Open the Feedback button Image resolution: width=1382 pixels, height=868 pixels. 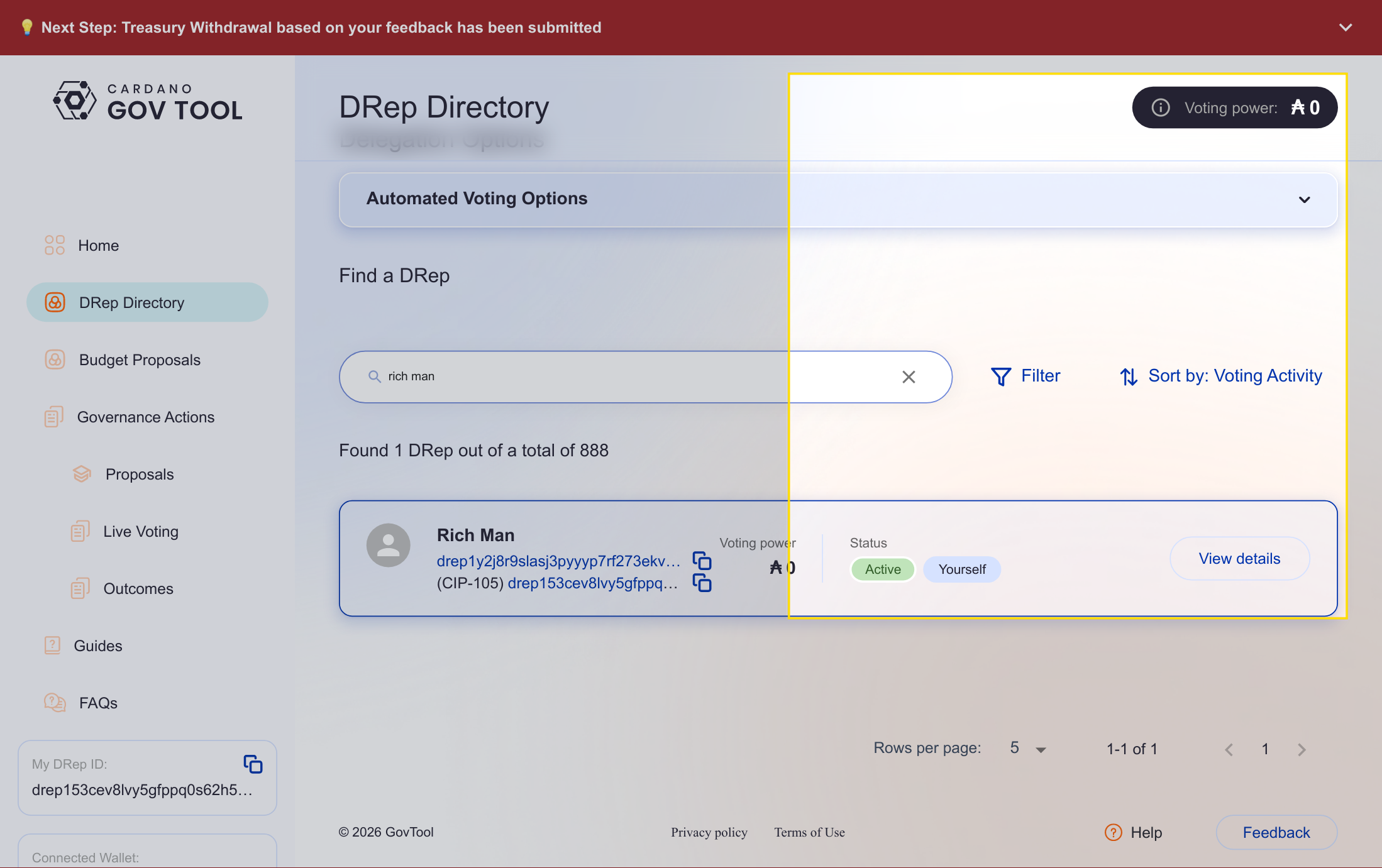coord(1276,832)
